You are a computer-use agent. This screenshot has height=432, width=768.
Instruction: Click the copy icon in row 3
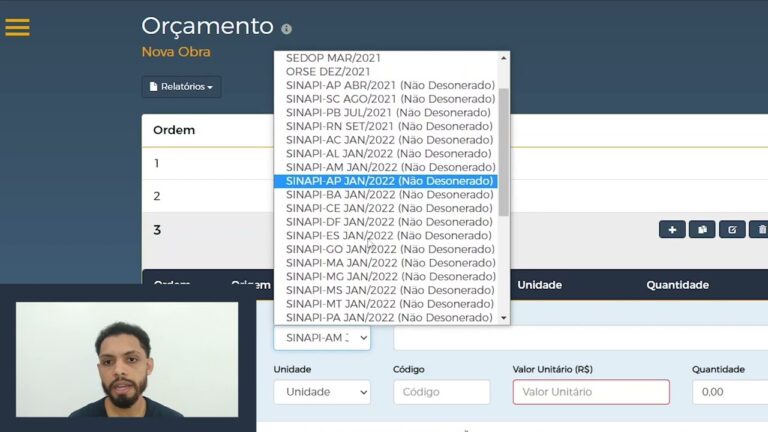pos(702,229)
